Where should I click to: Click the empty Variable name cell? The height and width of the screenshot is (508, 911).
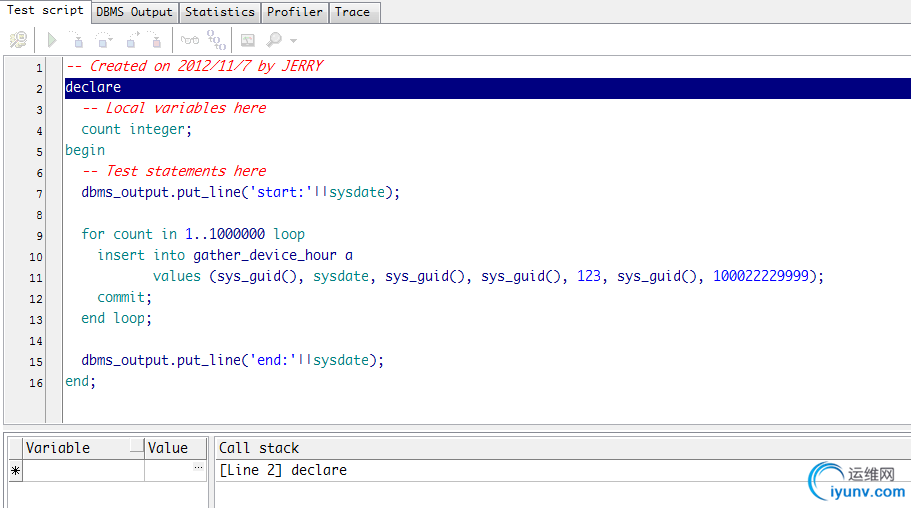point(83,471)
